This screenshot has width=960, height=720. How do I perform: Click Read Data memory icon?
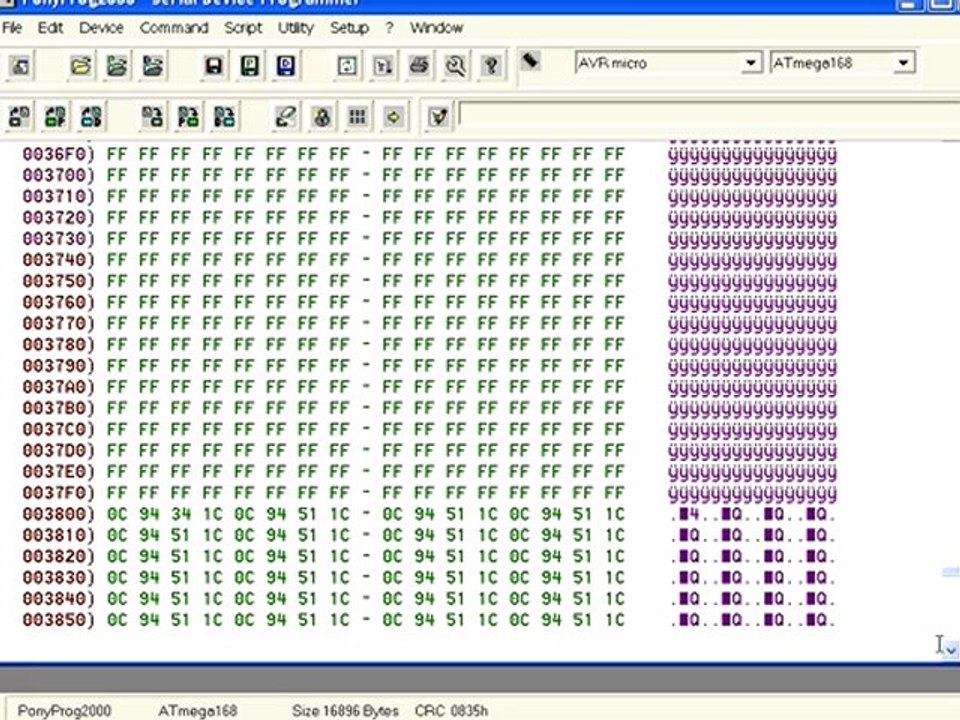tap(91, 116)
